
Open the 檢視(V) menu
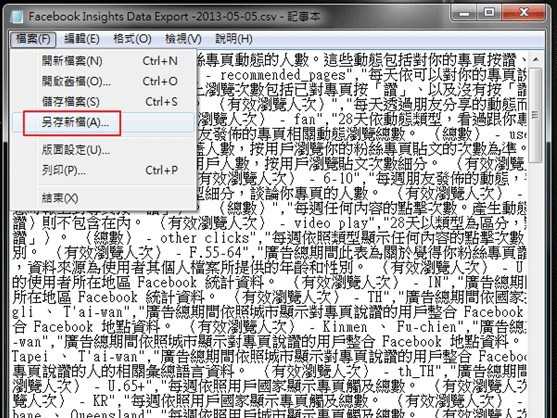(x=183, y=39)
